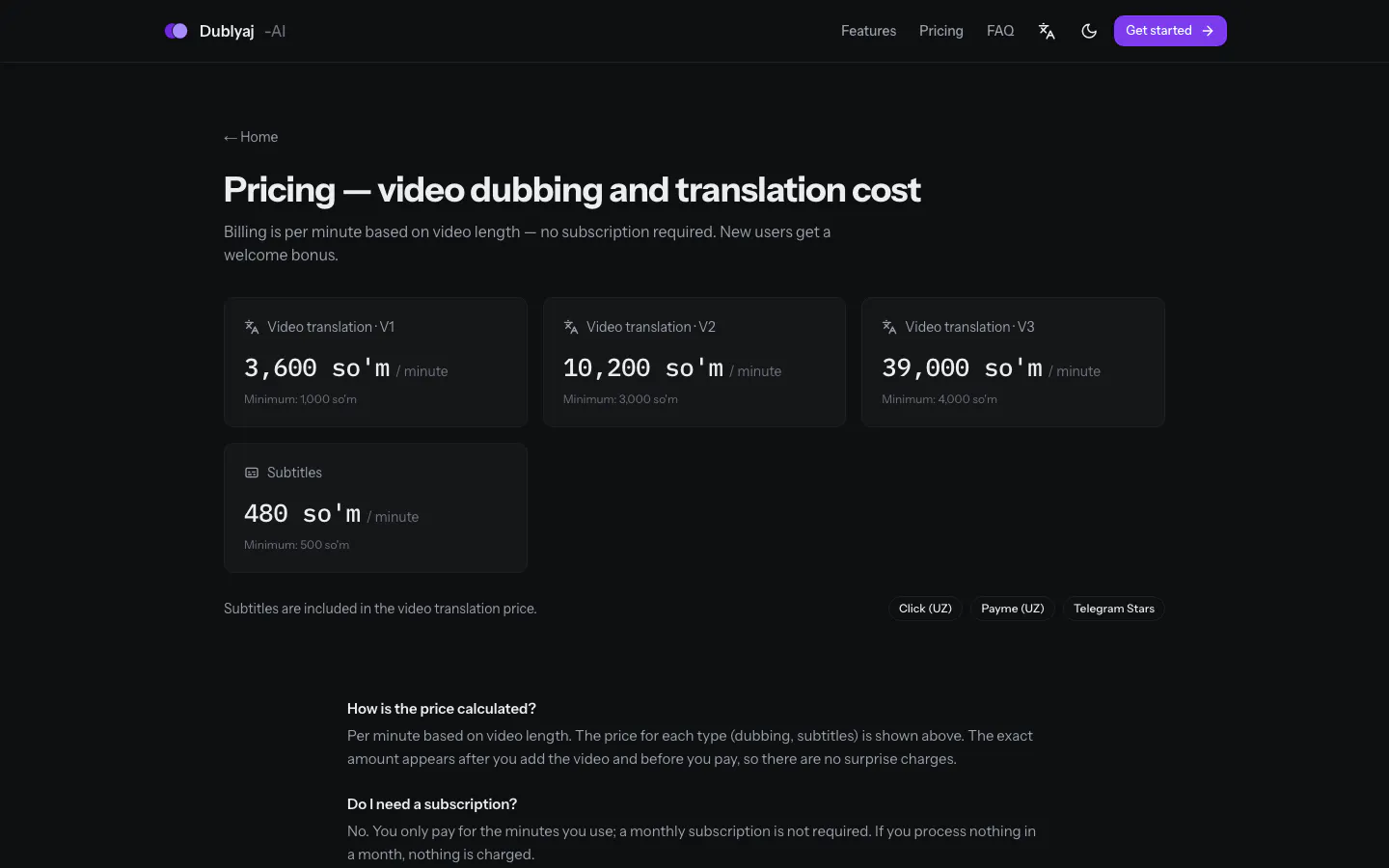Click the translate icon on V2 card
This screenshot has height=868, width=1389.
tap(571, 327)
